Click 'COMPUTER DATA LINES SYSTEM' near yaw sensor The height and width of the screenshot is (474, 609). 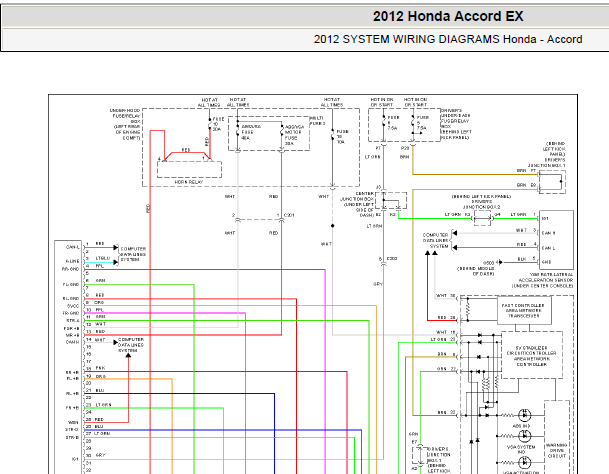(x=436, y=240)
